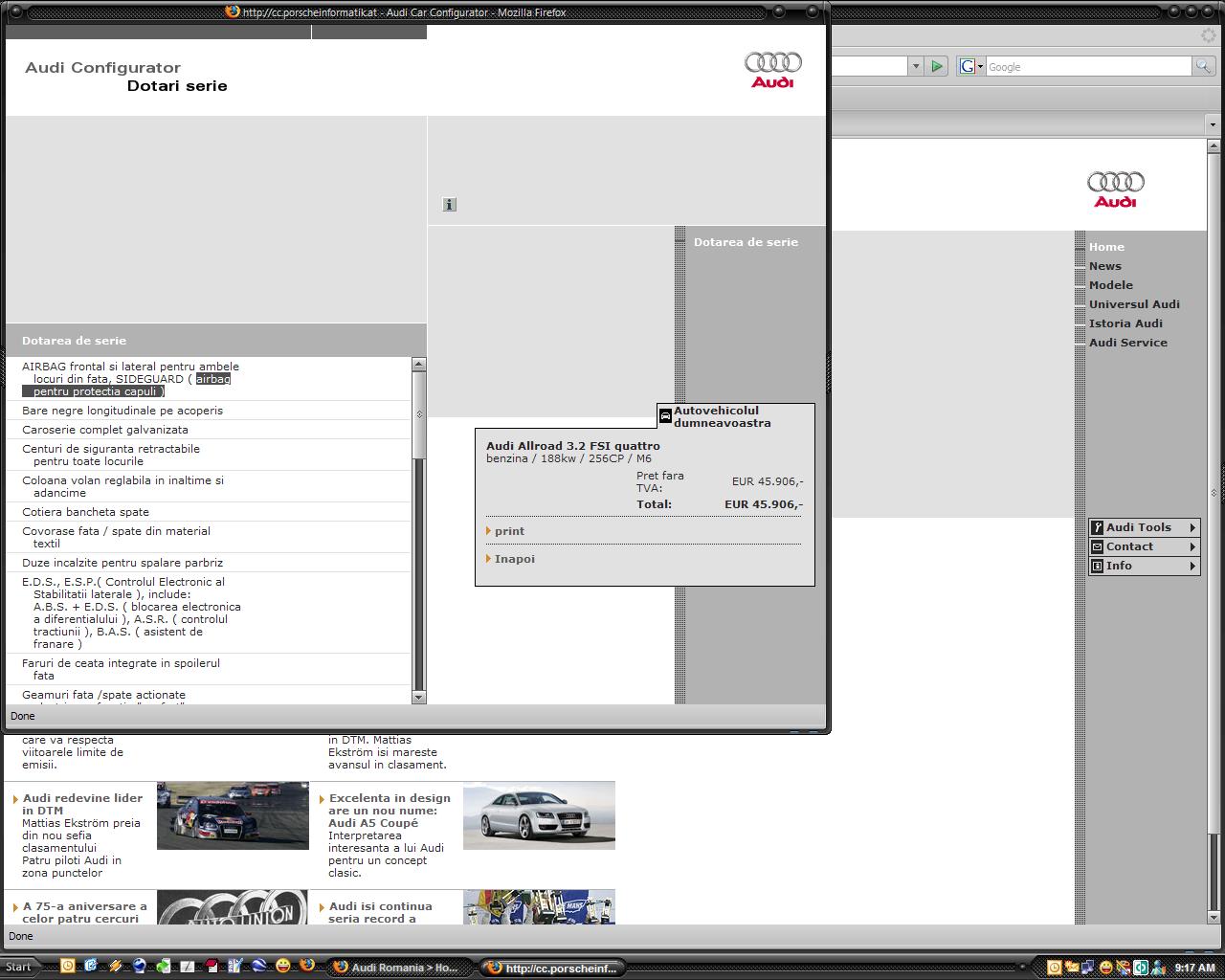This screenshot has width=1225, height=980.
Task: Click the wrench icon next to Audi Tools
Action: click(1097, 527)
